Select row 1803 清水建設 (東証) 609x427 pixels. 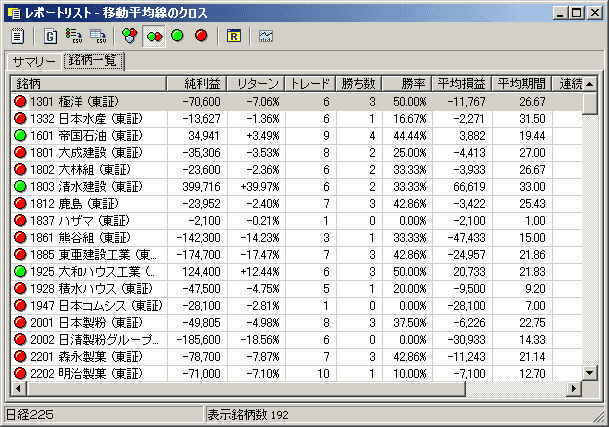297,187
